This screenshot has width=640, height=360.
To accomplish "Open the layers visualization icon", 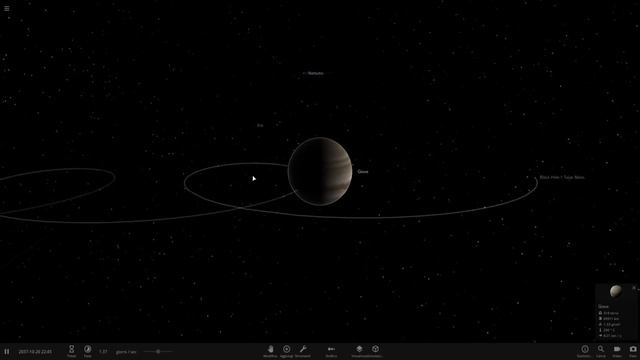I will click(x=359, y=349).
